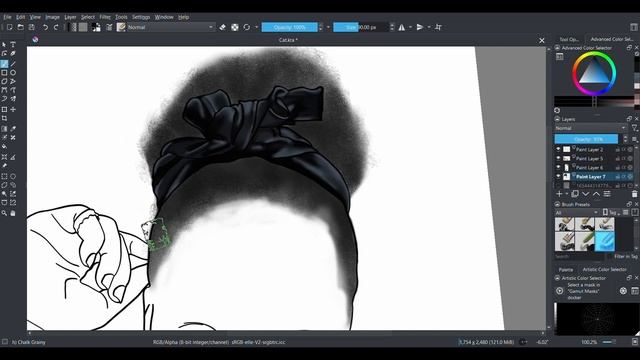Delete the selected layer with trash icon
Viewport: 640px width, 360px height.
pyautogui.click(x=634, y=194)
